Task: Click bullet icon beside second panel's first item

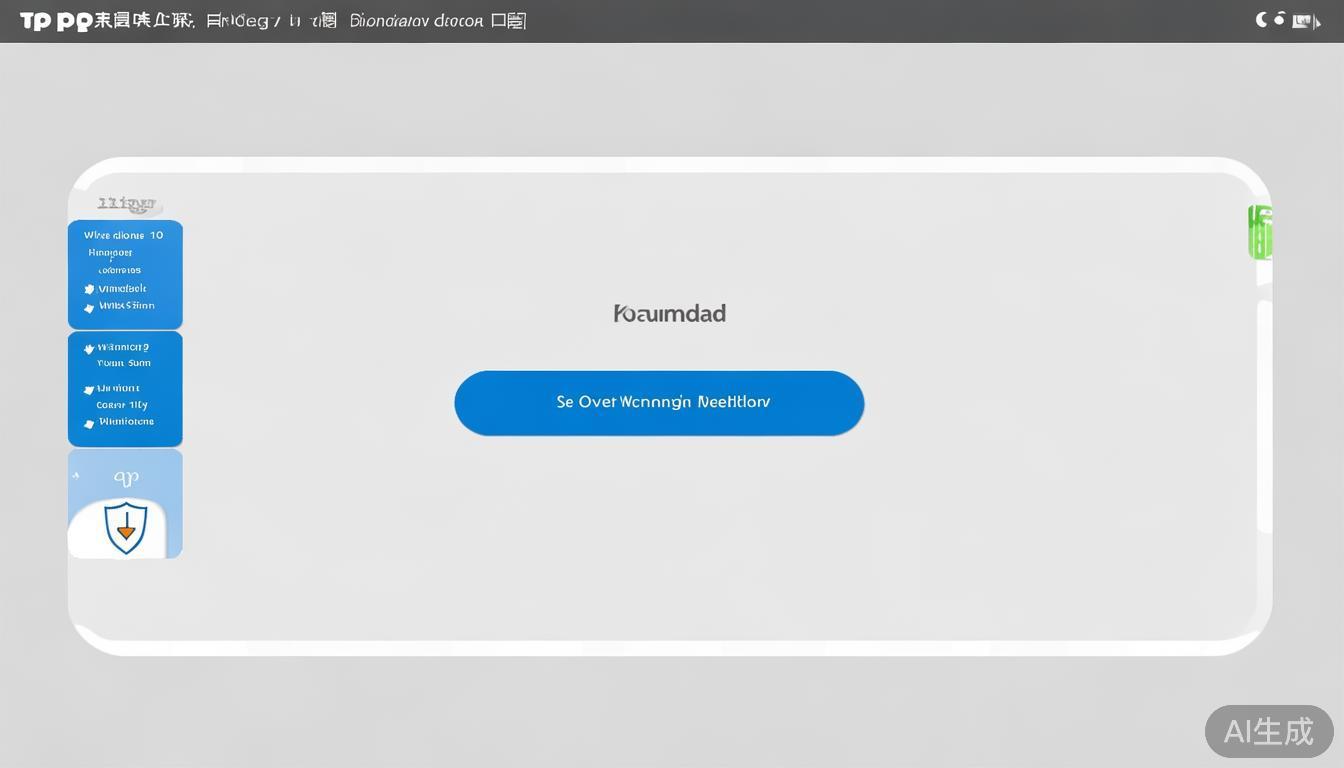Action: (89, 349)
